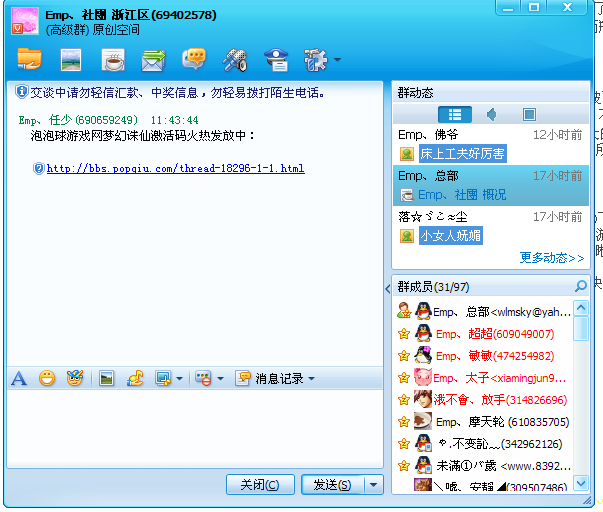Open the smiley emoticon picker
The image size is (603, 512).
point(47,378)
